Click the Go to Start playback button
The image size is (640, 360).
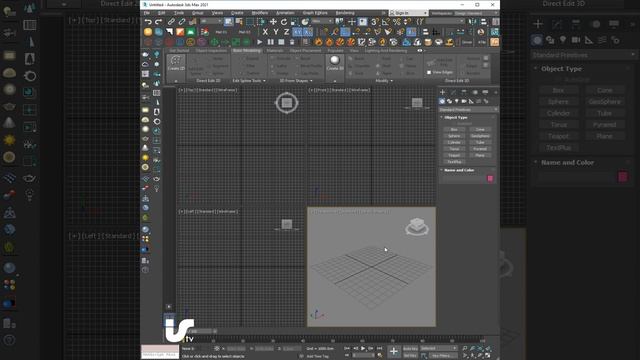(x=347, y=349)
